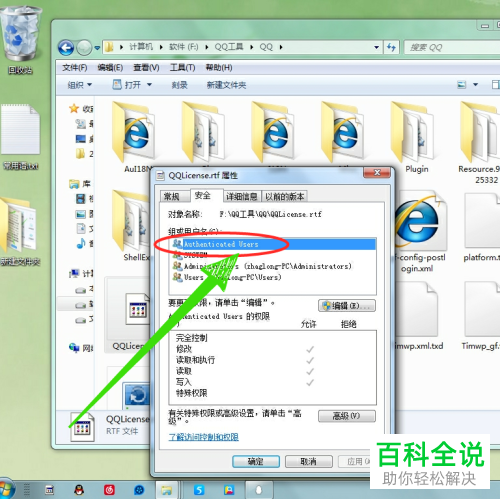Screen dimensions: 500x499
Task: Click the 搜索 QQ search field
Action: tap(452, 47)
